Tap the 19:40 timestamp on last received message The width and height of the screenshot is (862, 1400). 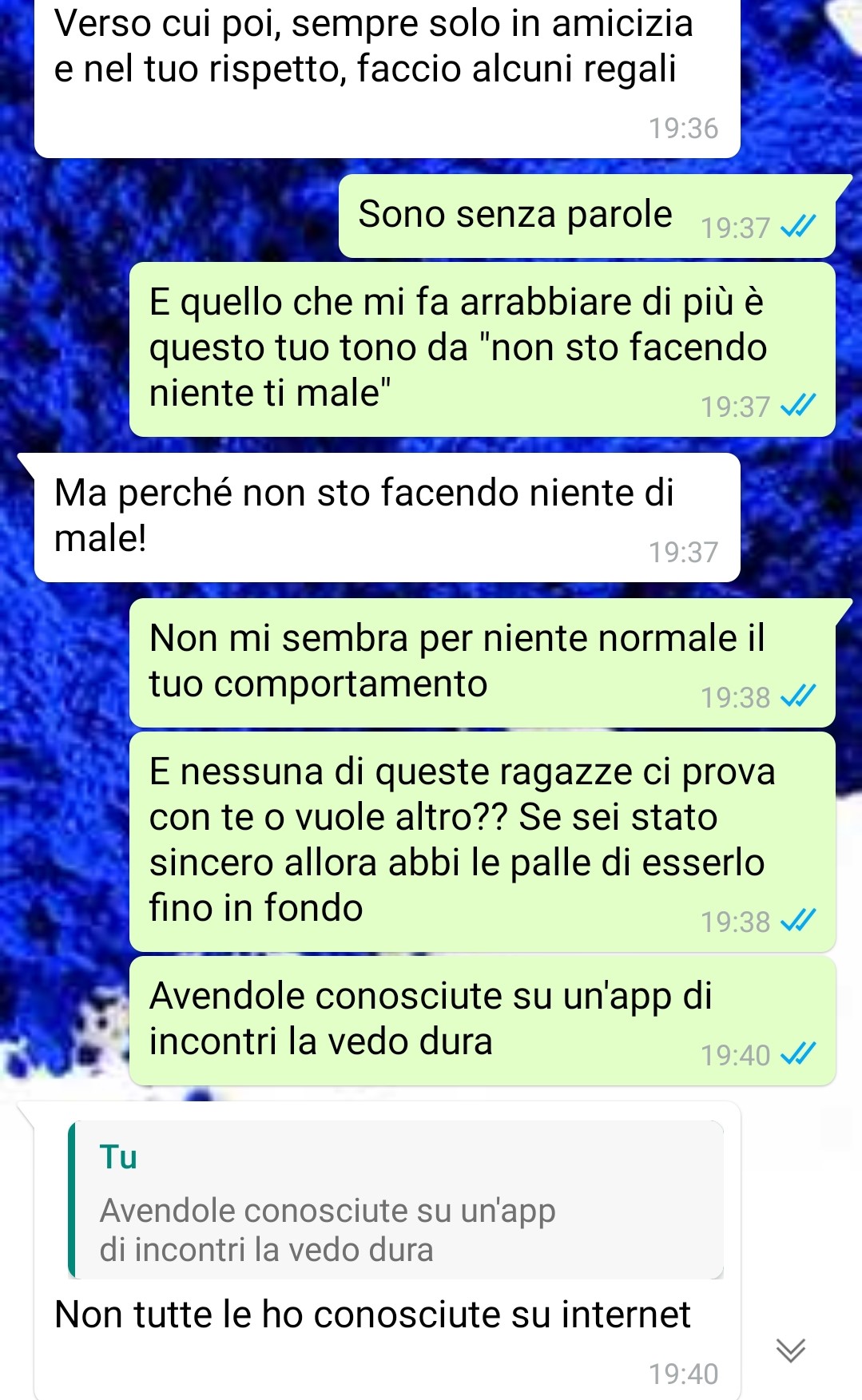point(683,1374)
